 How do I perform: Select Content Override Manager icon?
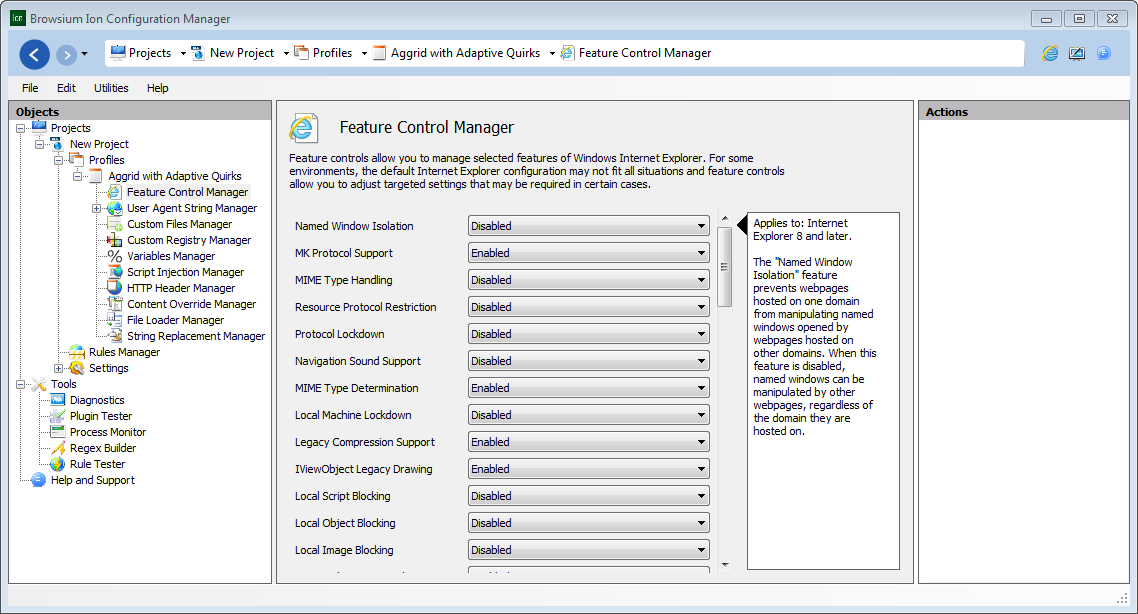[x=115, y=304]
